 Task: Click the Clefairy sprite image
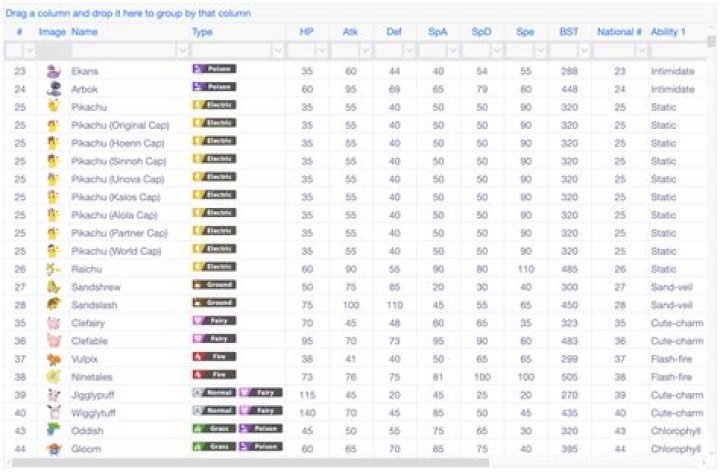tap(54, 323)
